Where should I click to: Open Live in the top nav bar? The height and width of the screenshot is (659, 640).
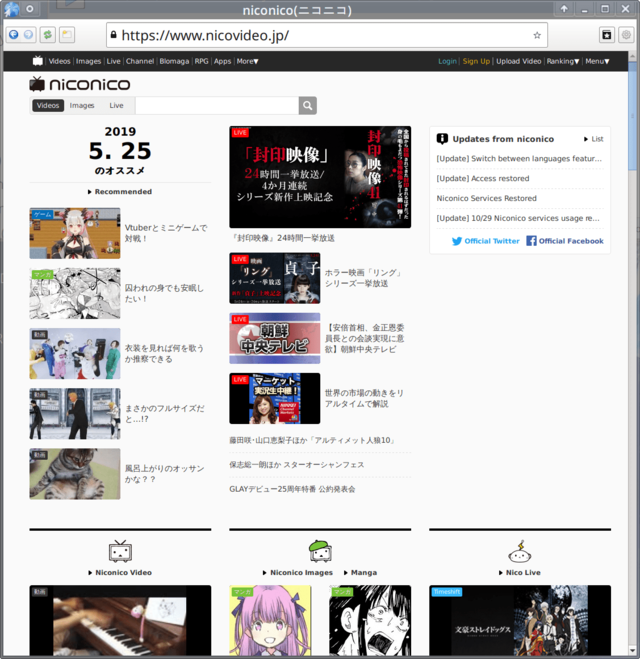click(x=113, y=61)
